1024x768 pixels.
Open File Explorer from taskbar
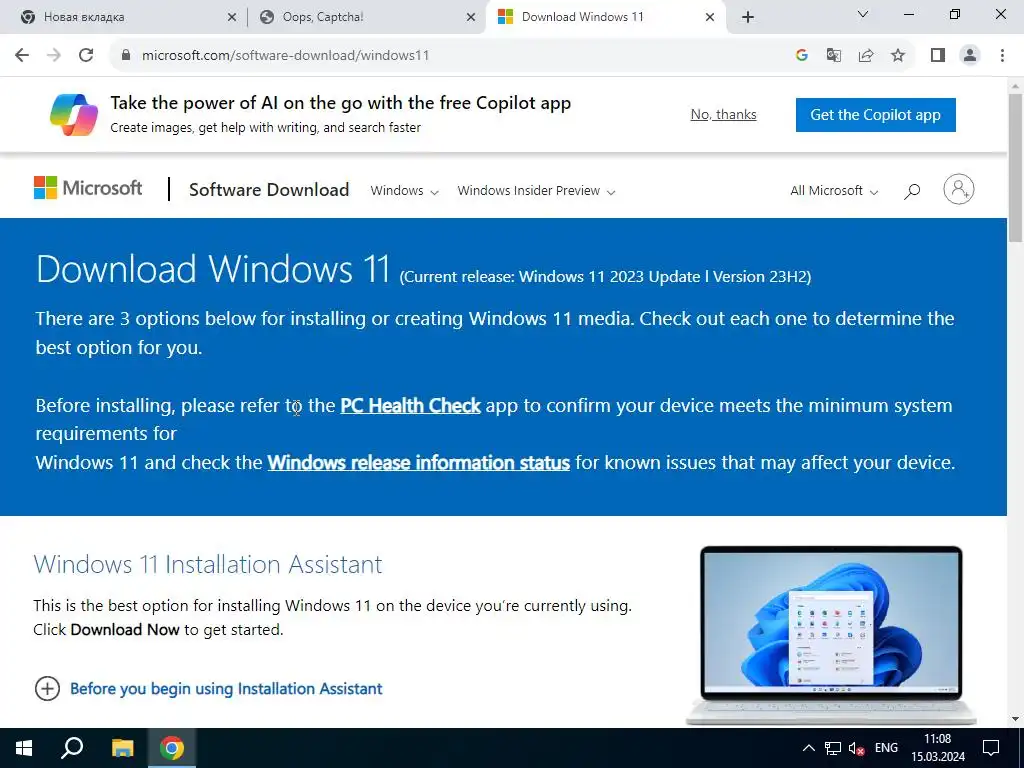point(122,748)
